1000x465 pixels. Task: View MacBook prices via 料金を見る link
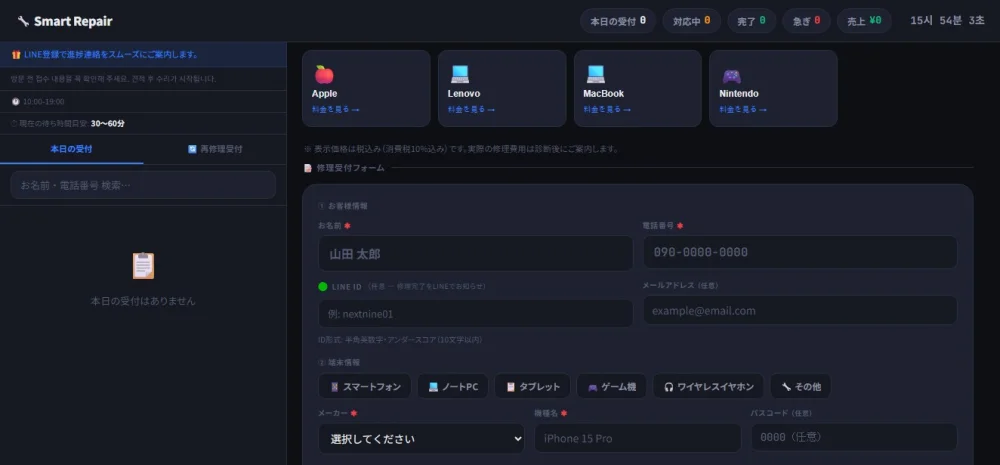pyautogui.click(x=607, y=110)
